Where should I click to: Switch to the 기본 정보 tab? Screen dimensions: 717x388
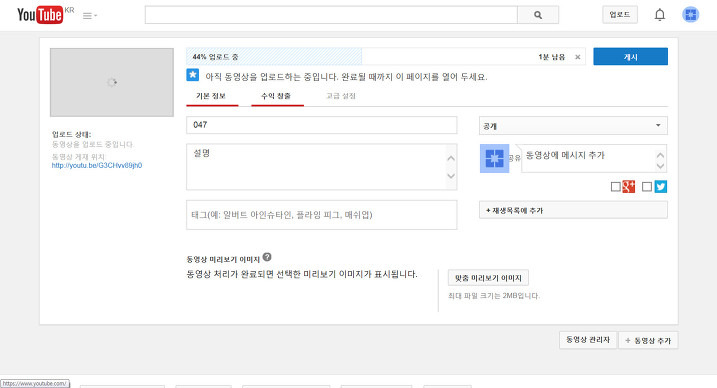(x=212, y=96)
